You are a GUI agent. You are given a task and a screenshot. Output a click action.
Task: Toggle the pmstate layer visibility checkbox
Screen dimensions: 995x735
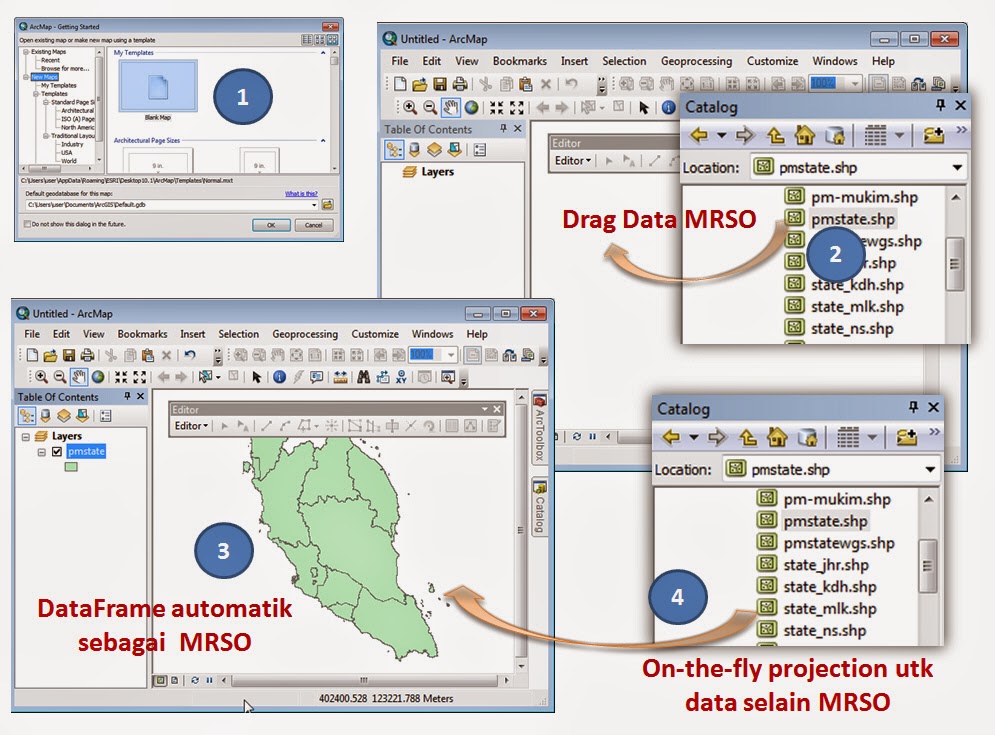coord(57,452)
